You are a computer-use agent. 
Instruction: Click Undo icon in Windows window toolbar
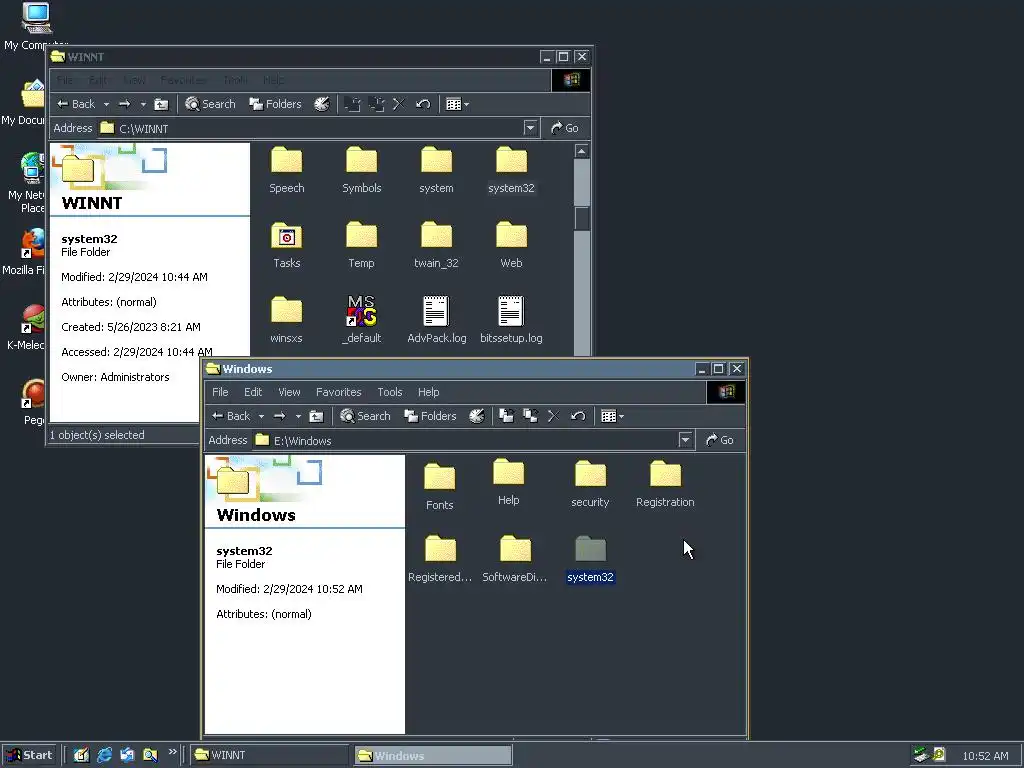point(578,416)
